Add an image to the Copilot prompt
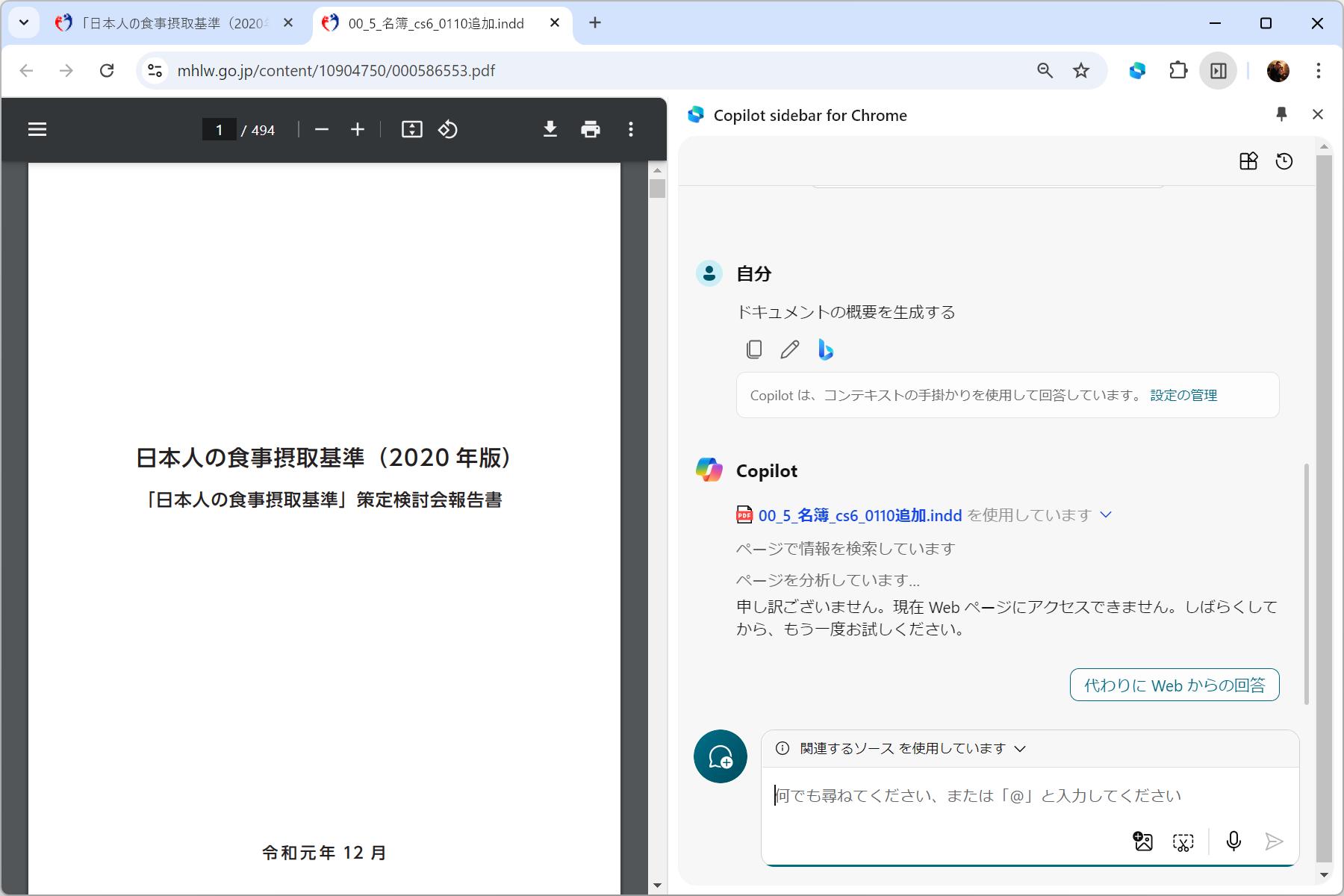The height and width of the screenshot is (896, 1344). tap(1142, 841)
